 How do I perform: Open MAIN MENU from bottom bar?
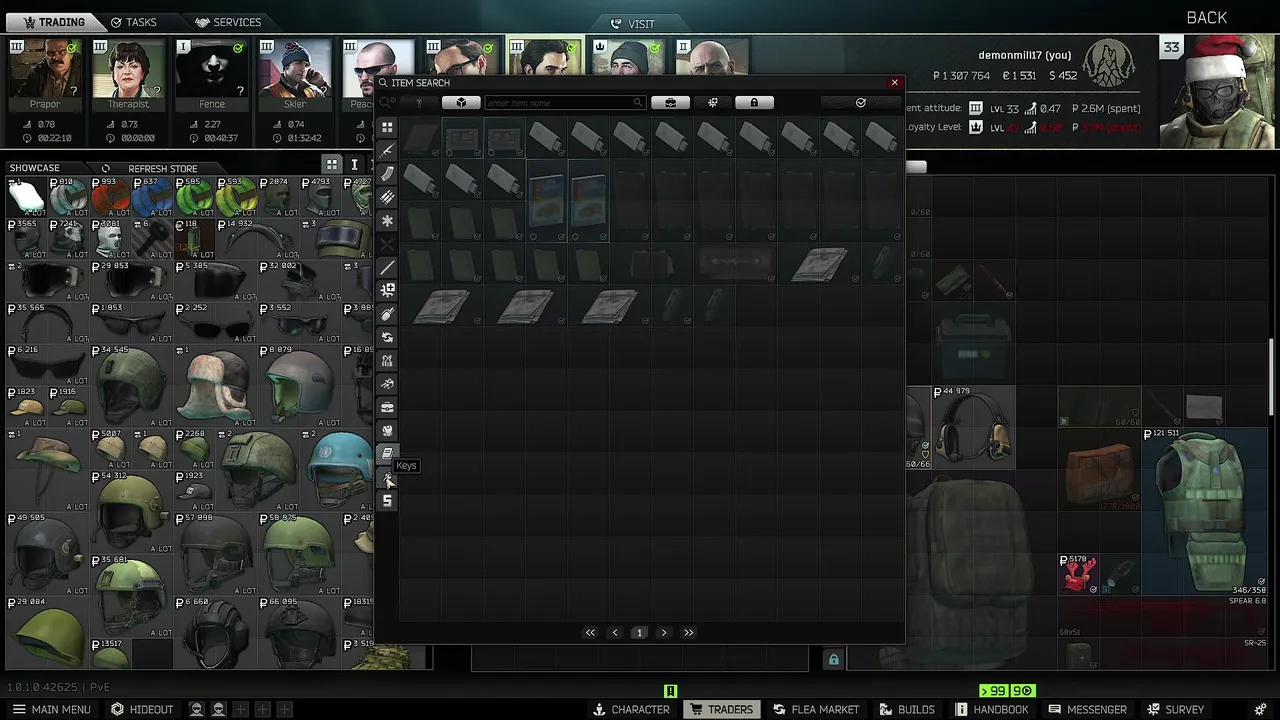[x=50, y=709]
